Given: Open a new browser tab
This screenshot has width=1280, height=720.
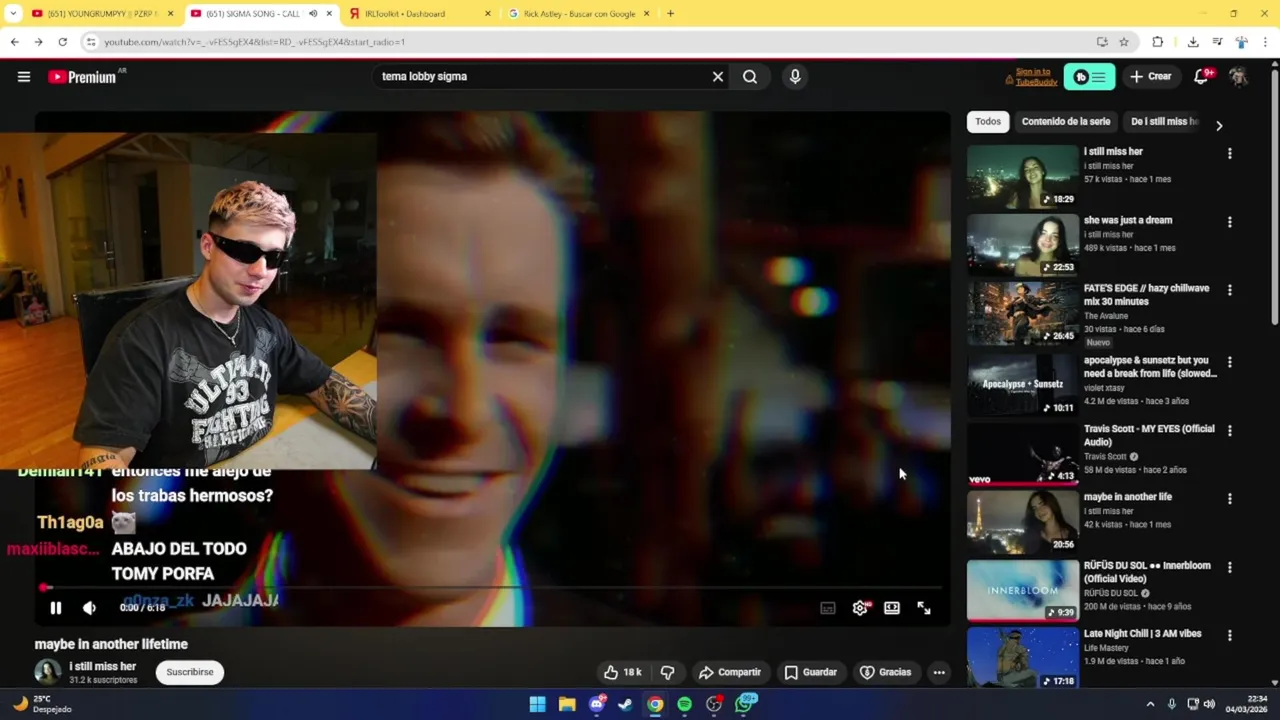Looking at the screenshot, I should click(x=670, y=14).
